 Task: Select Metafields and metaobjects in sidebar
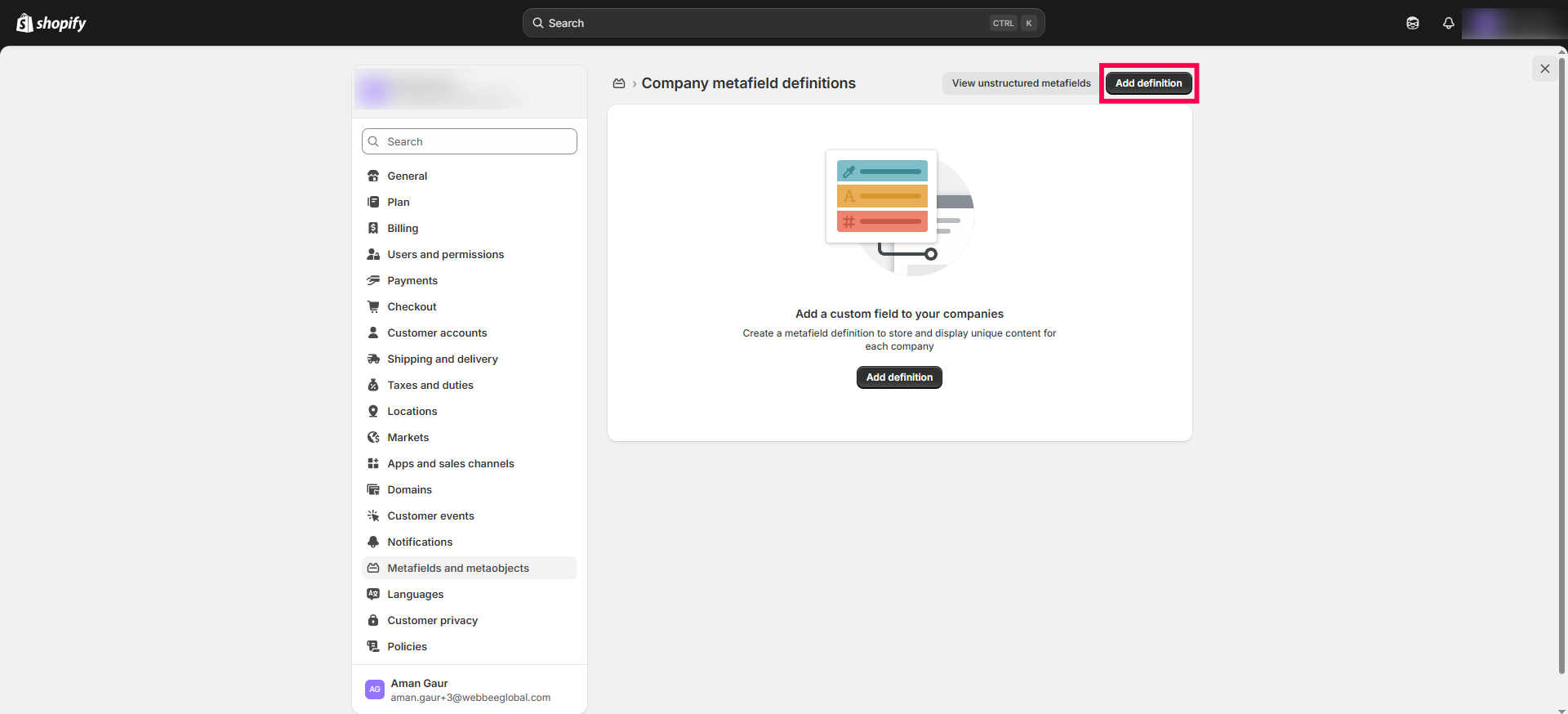click(x=457, y=568)
